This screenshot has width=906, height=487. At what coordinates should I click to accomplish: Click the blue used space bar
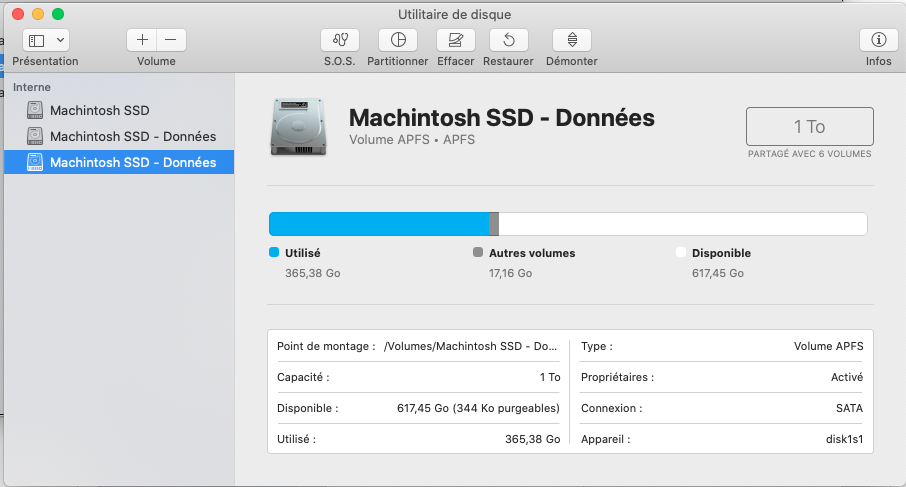378,224
